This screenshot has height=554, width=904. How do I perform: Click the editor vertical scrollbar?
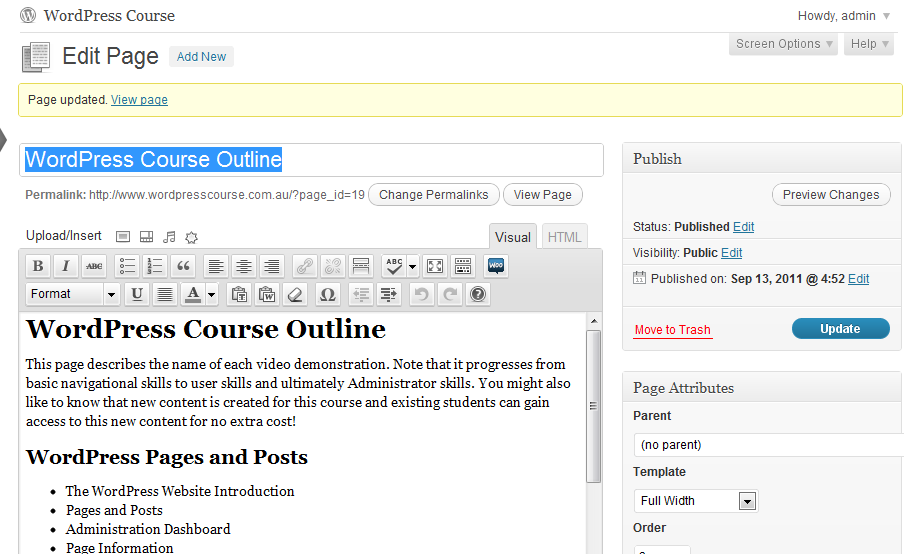593,406
